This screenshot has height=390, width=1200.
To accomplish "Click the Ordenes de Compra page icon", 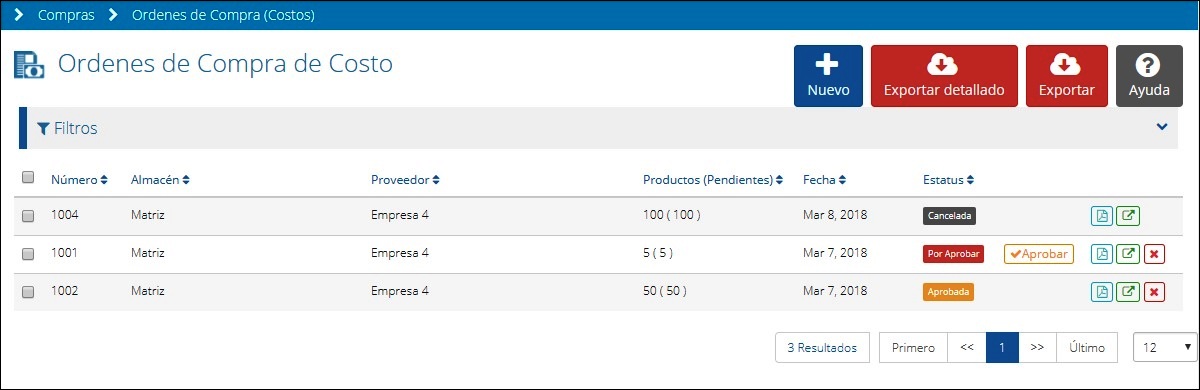I will point(30,65).
